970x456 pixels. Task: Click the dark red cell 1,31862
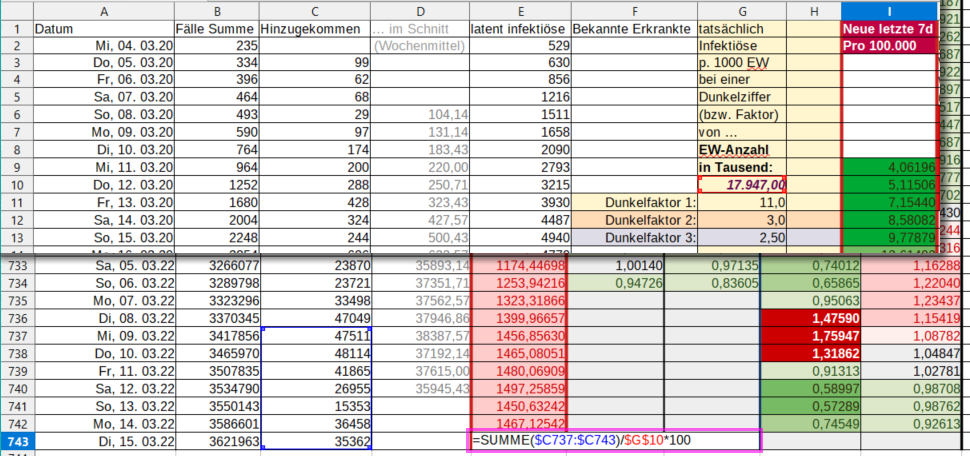pyautogui.click(x=810, y=355)
